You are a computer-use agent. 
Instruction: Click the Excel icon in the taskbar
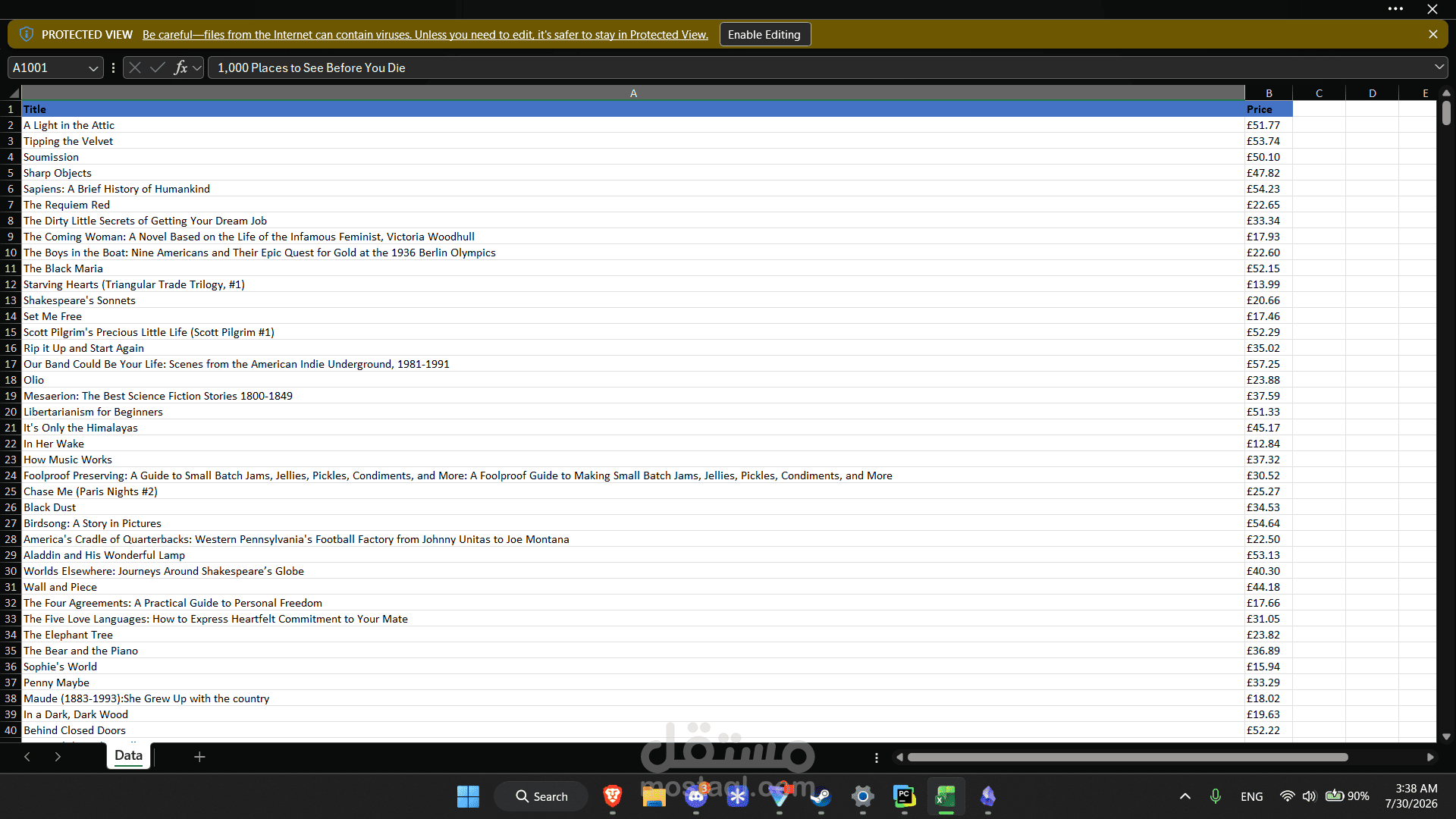coord(946,796)
